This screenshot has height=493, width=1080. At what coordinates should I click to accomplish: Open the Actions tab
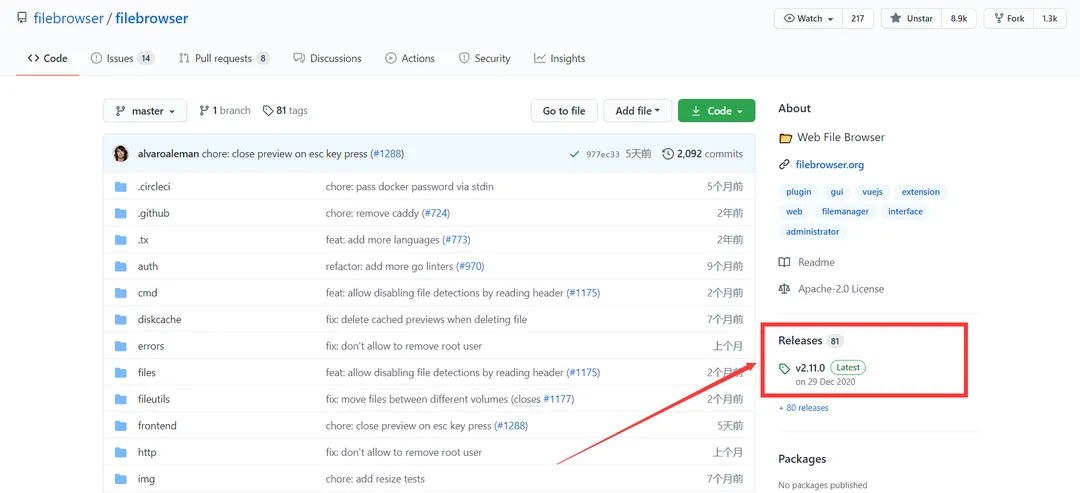[410, 59]
